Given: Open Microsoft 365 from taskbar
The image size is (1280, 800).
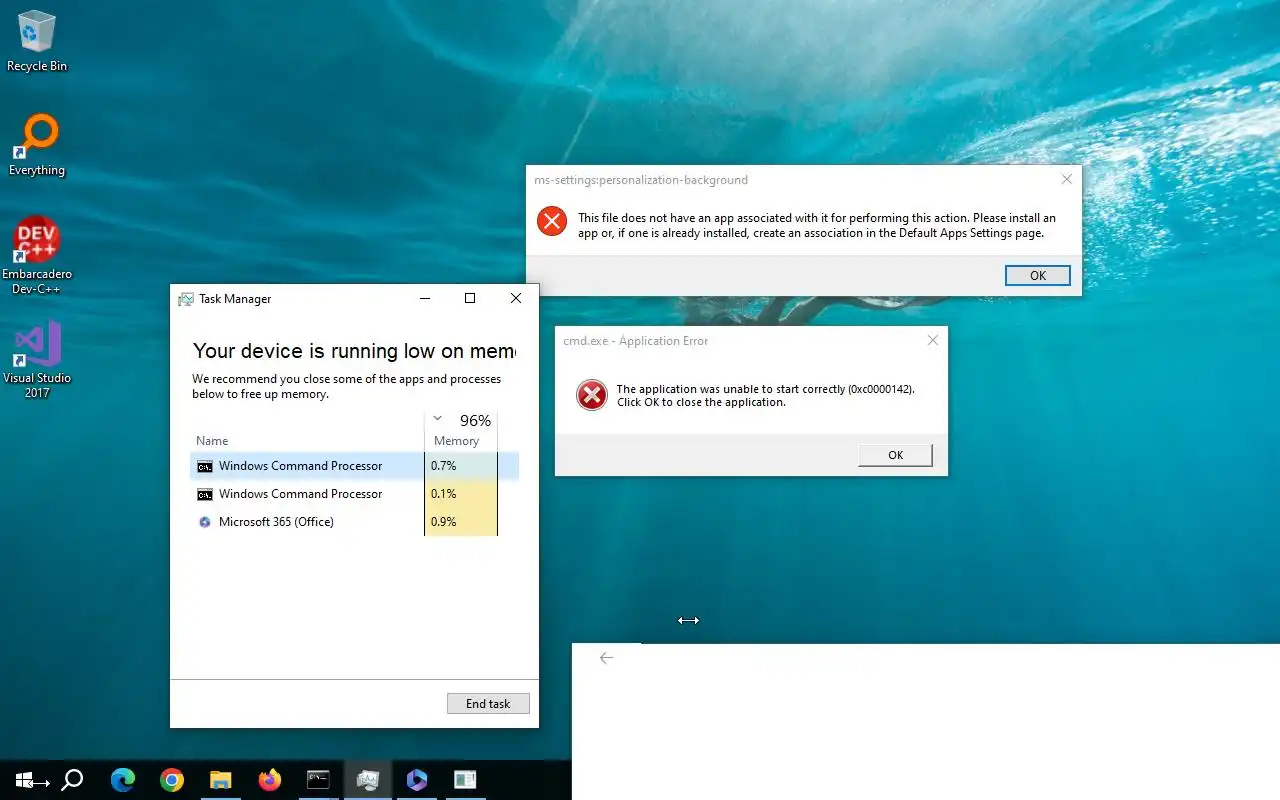Looking at the screenshot, I should [x=417, y=780].
